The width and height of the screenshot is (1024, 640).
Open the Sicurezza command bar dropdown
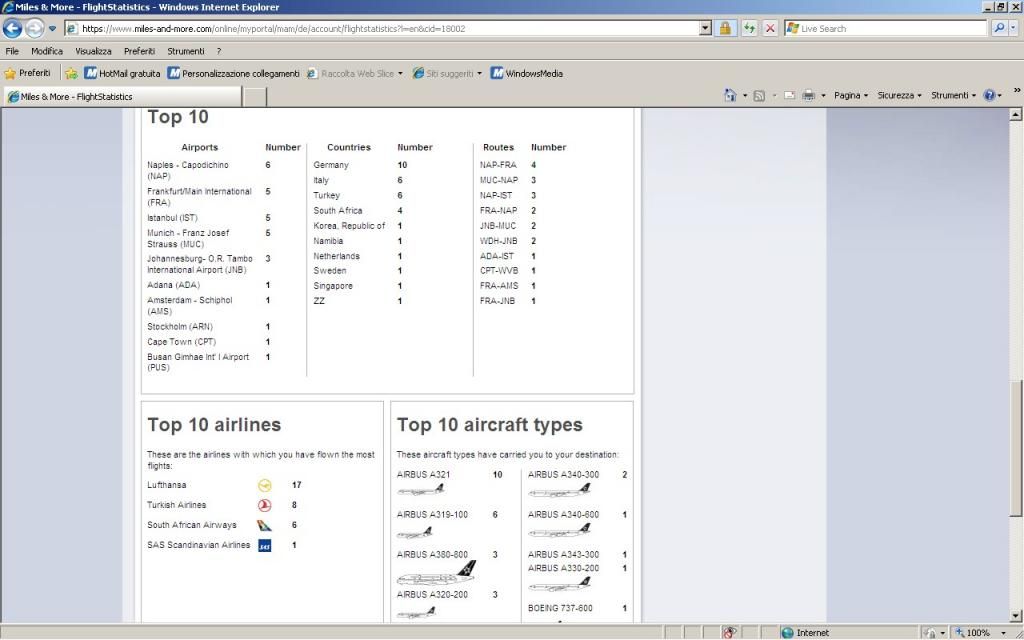pyautogui.click(x=899, y=95)
